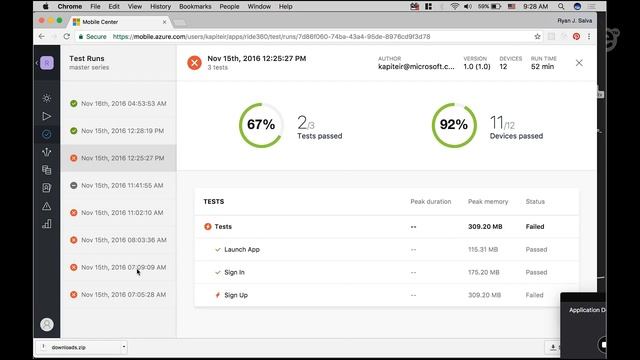Click the red failed status icon in header
This screenshot has height=360, width=640.
[x=194, y=63]
